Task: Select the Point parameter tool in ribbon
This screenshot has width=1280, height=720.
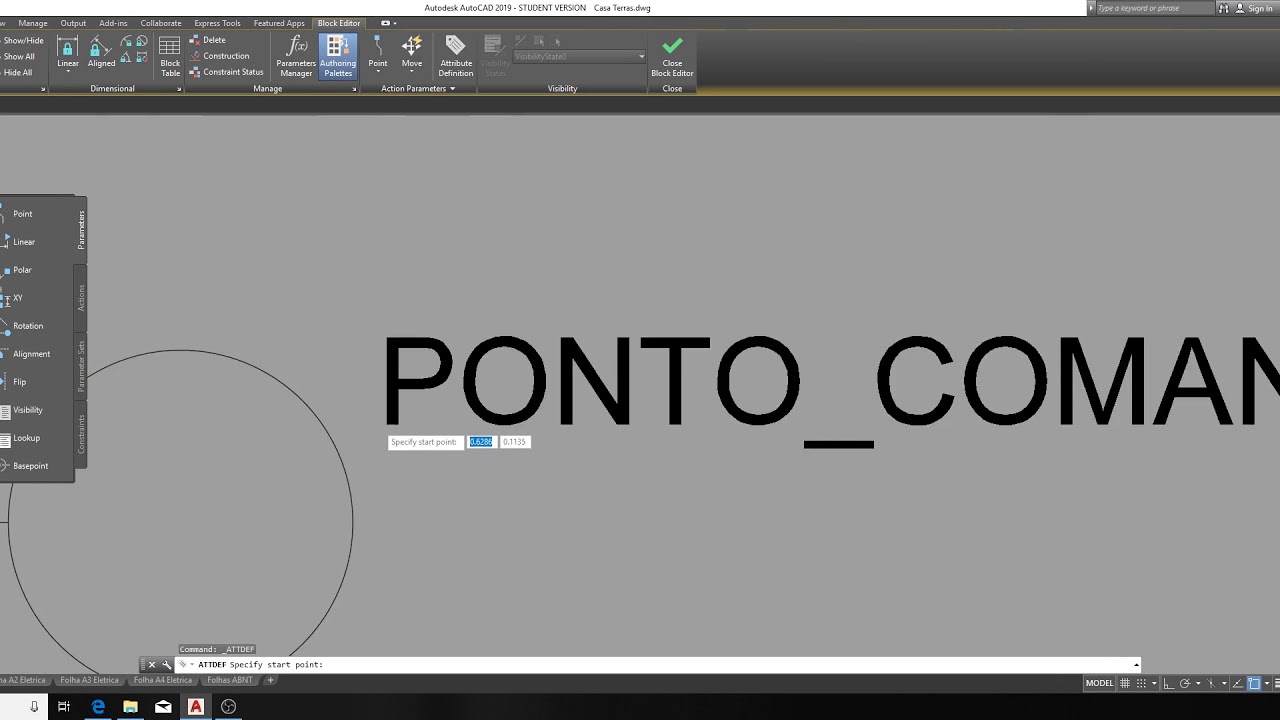Action: tap(378, 51)
